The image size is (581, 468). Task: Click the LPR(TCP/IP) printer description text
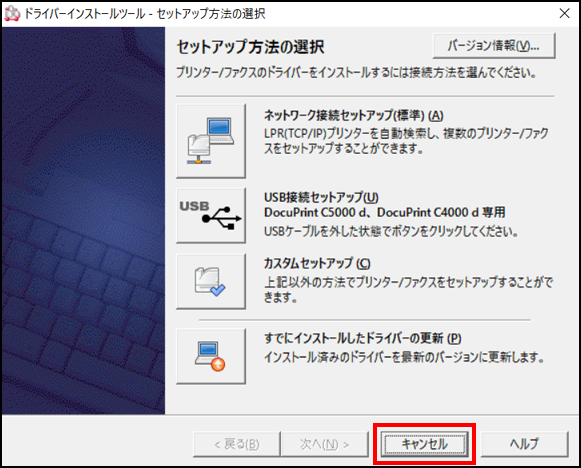click(x=406, y=141)
